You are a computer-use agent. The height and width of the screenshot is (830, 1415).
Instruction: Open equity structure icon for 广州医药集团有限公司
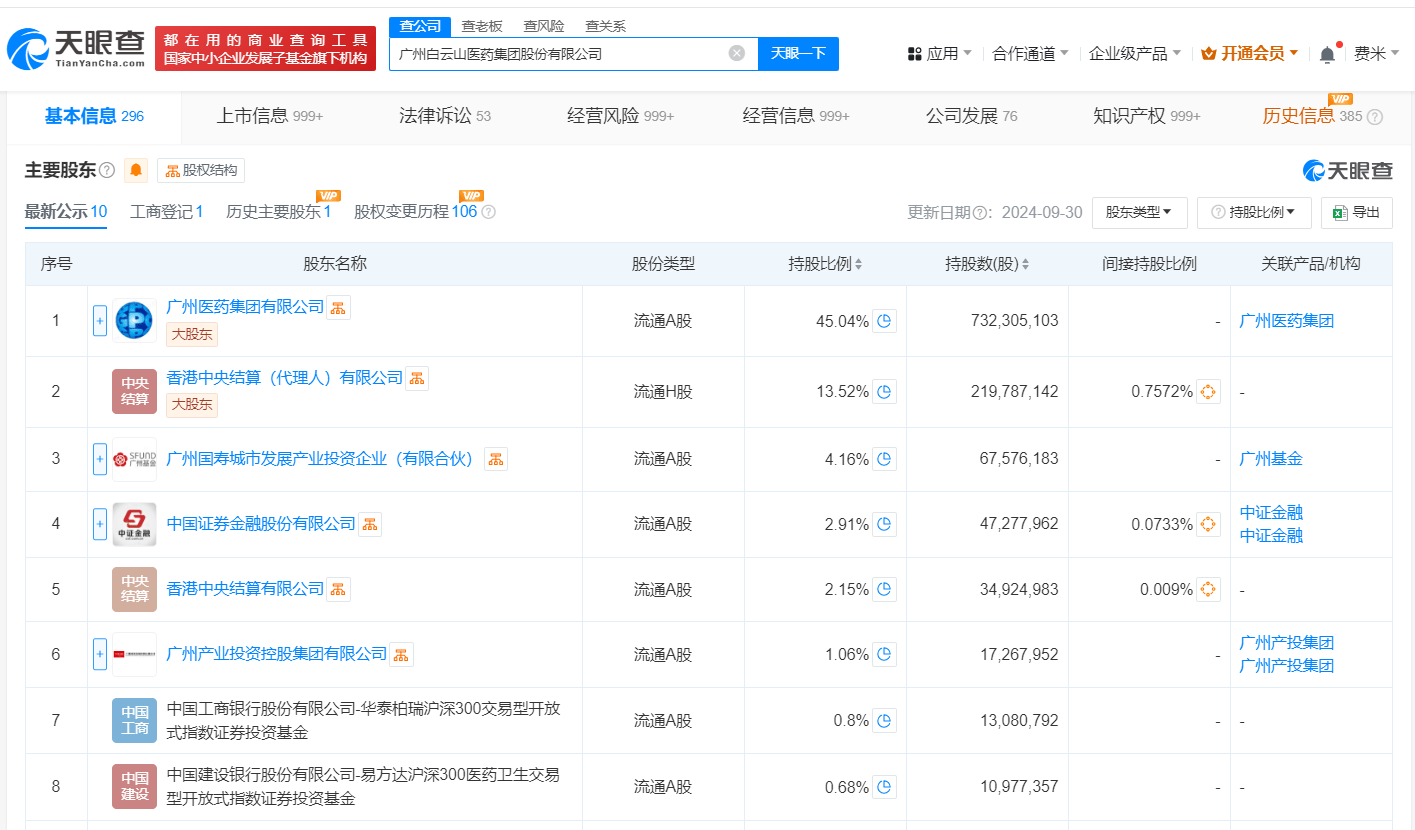(338, 307)
